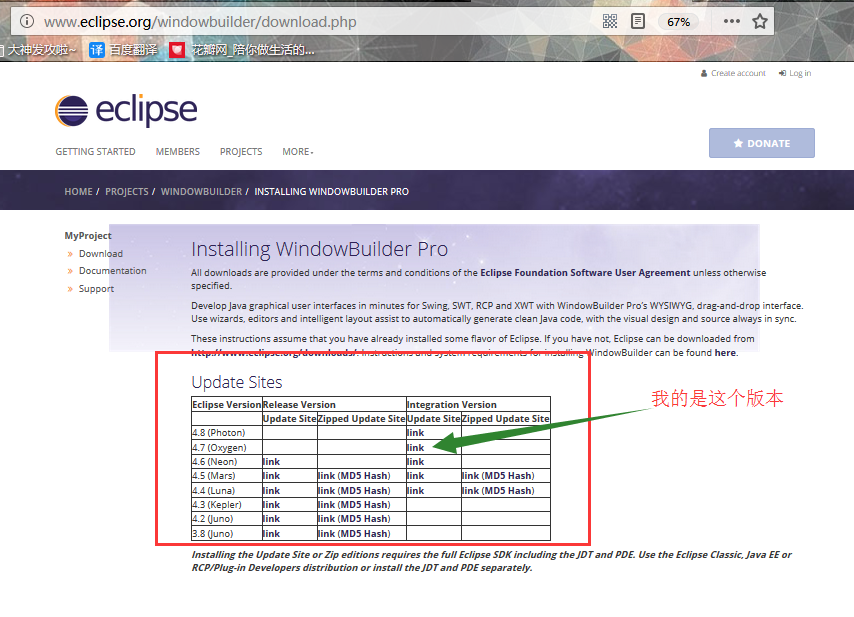Click the 'here' installation instructions link
This screenshot has width=854, height=617.
point(725,353)
